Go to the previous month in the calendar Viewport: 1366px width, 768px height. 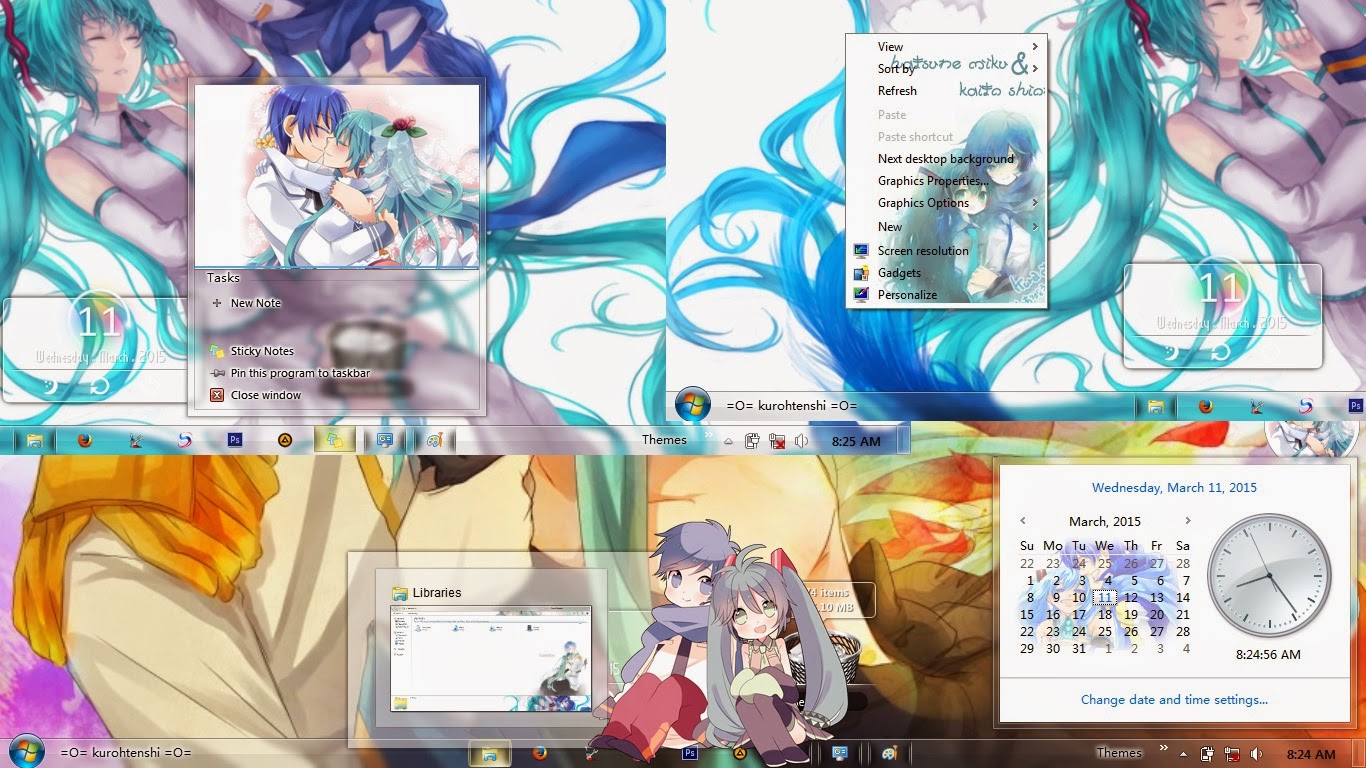pos(1023,521)
